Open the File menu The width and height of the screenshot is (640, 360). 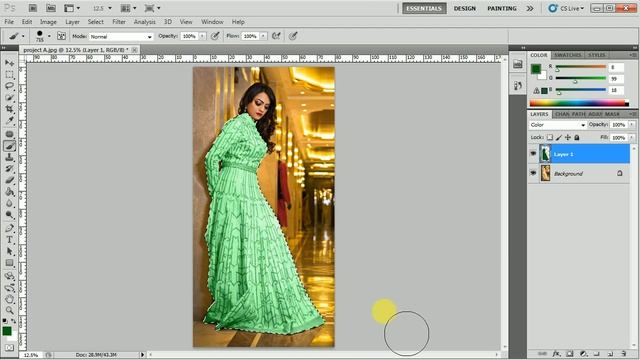[x=9, y=22]
